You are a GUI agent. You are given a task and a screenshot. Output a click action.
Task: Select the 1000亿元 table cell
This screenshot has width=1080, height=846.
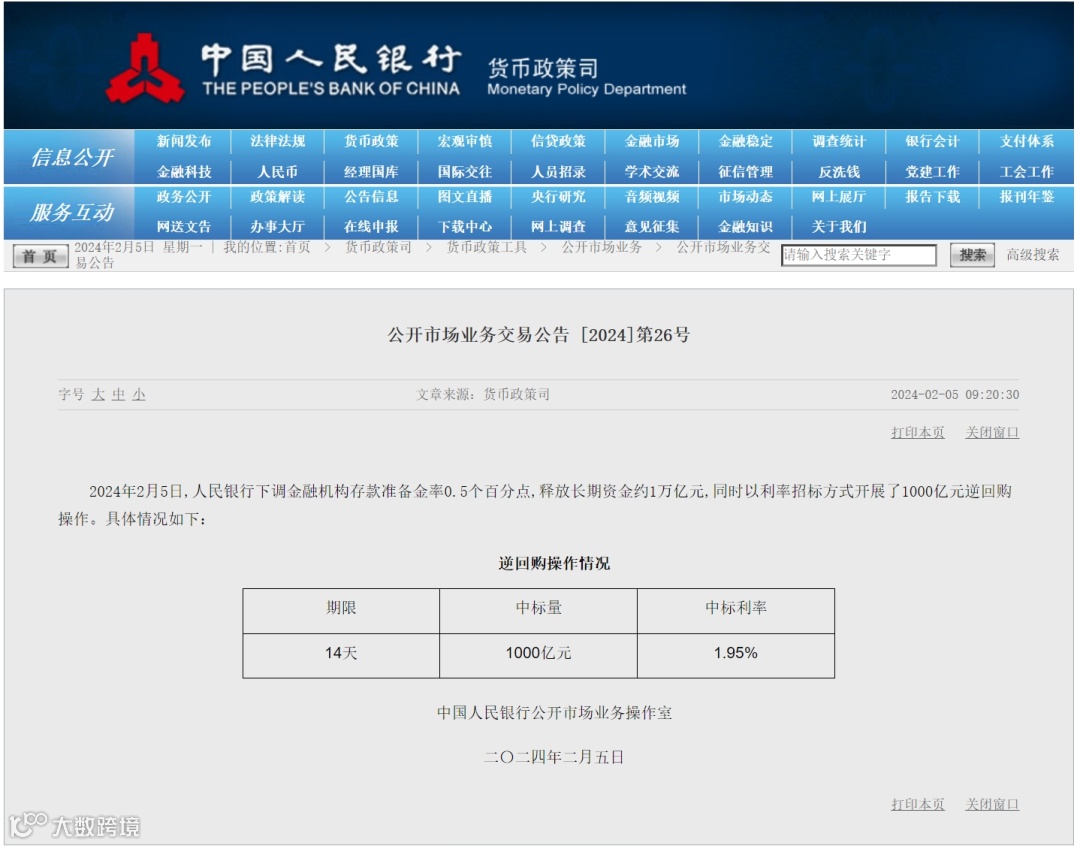click(x=539, y=655)
